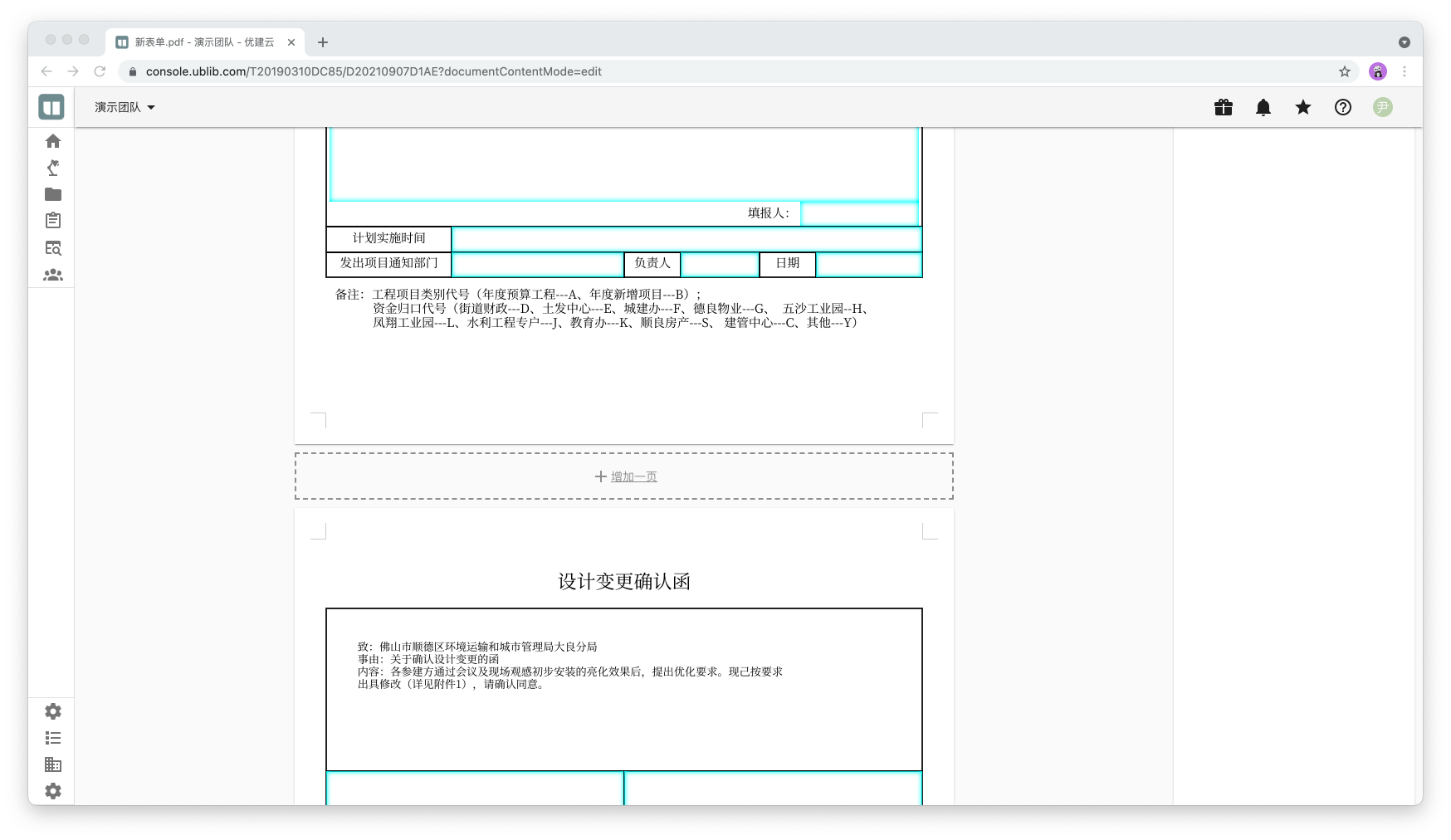Screen dimensions: 1451x840
Task: Open the clipboard icon in sidebar
Action: (53, 221)
